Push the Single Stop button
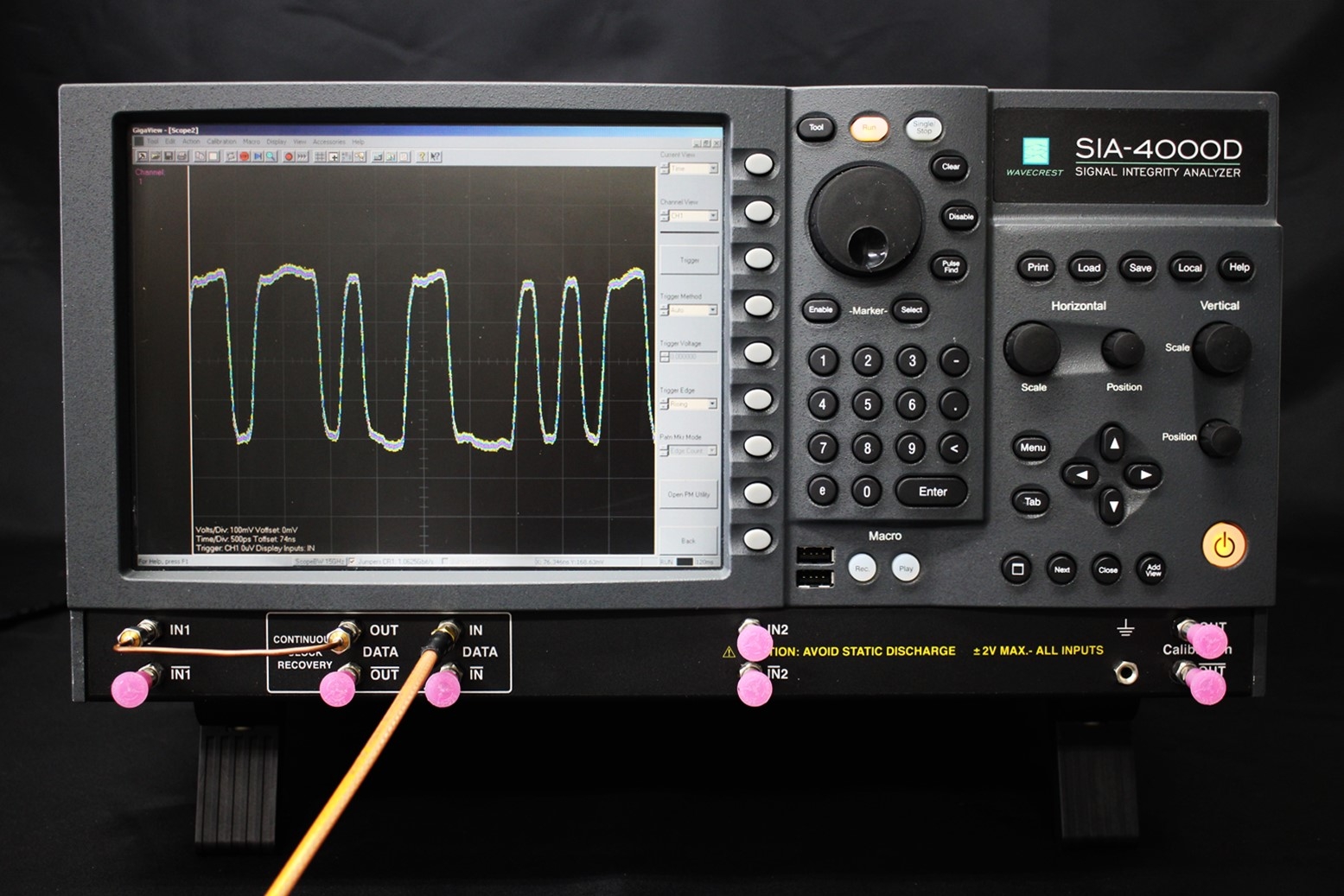The height and width of the screenshot is (896, 1344). [923, 128]
